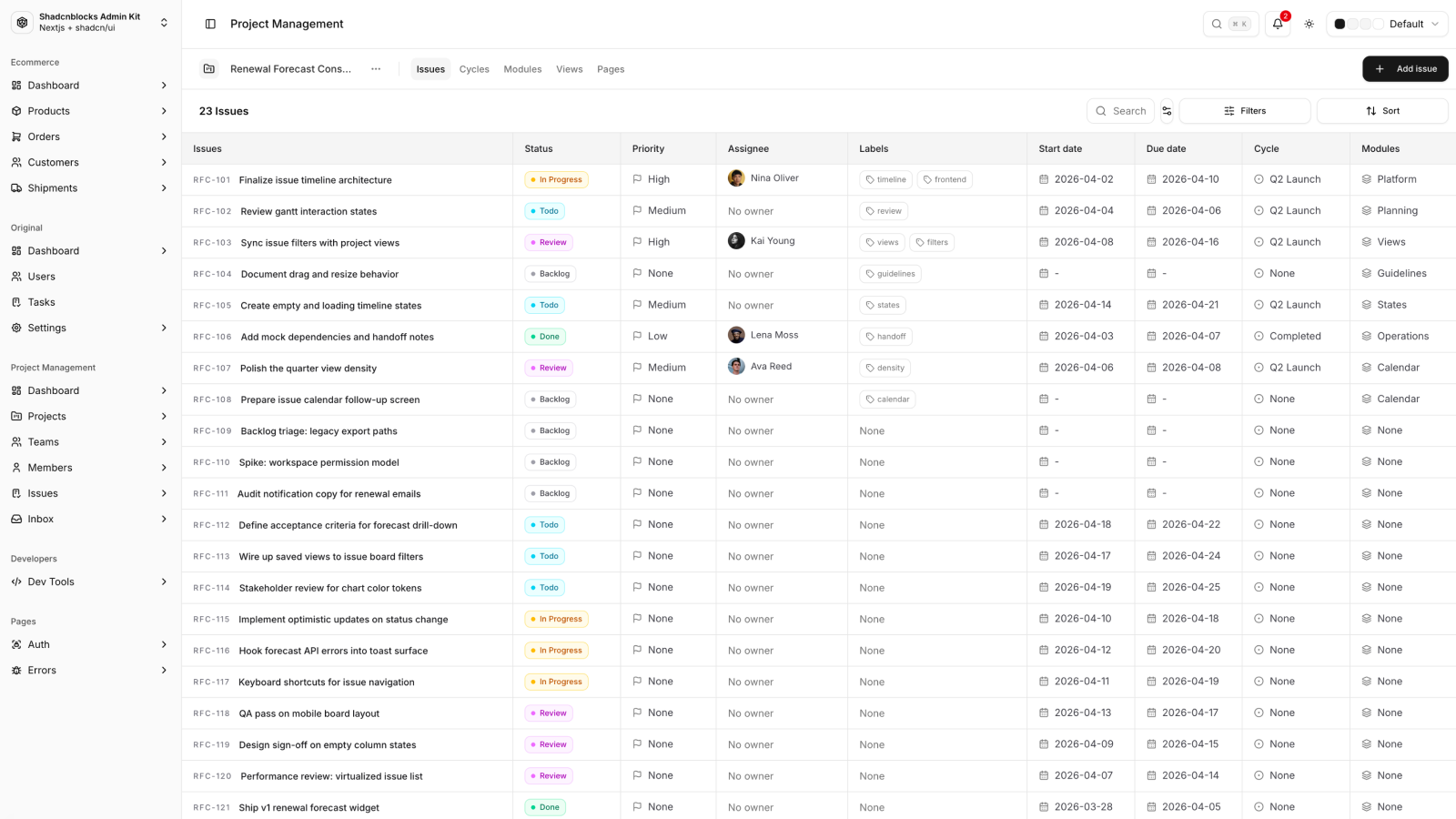
Task: Switch light/dark theme sun icon
Action: click(x=1309, y=24)
